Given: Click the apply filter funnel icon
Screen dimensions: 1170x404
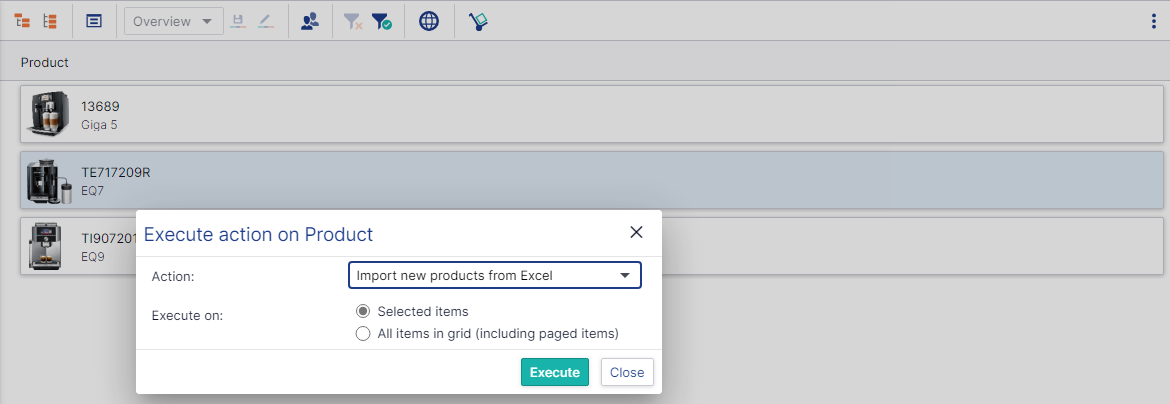Looking at the screenshot, I should point(381,22).
